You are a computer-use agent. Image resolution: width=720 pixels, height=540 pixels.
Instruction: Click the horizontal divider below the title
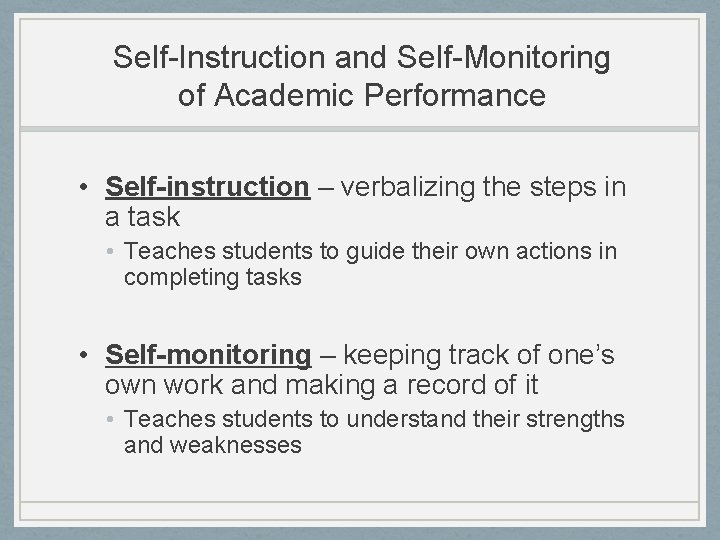tap(360, 129)
